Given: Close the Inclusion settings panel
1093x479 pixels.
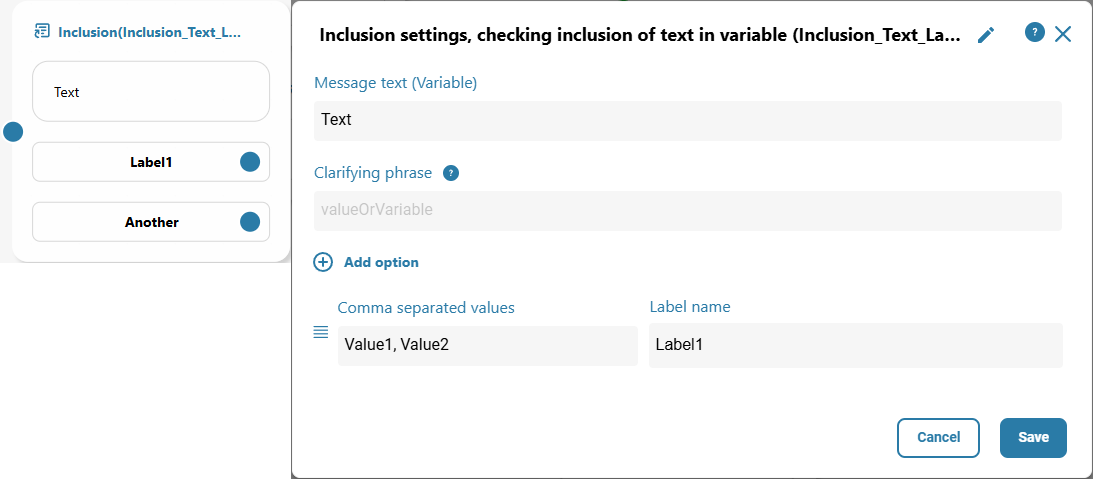Looking at the screenshot, I should click(1063, 34).
